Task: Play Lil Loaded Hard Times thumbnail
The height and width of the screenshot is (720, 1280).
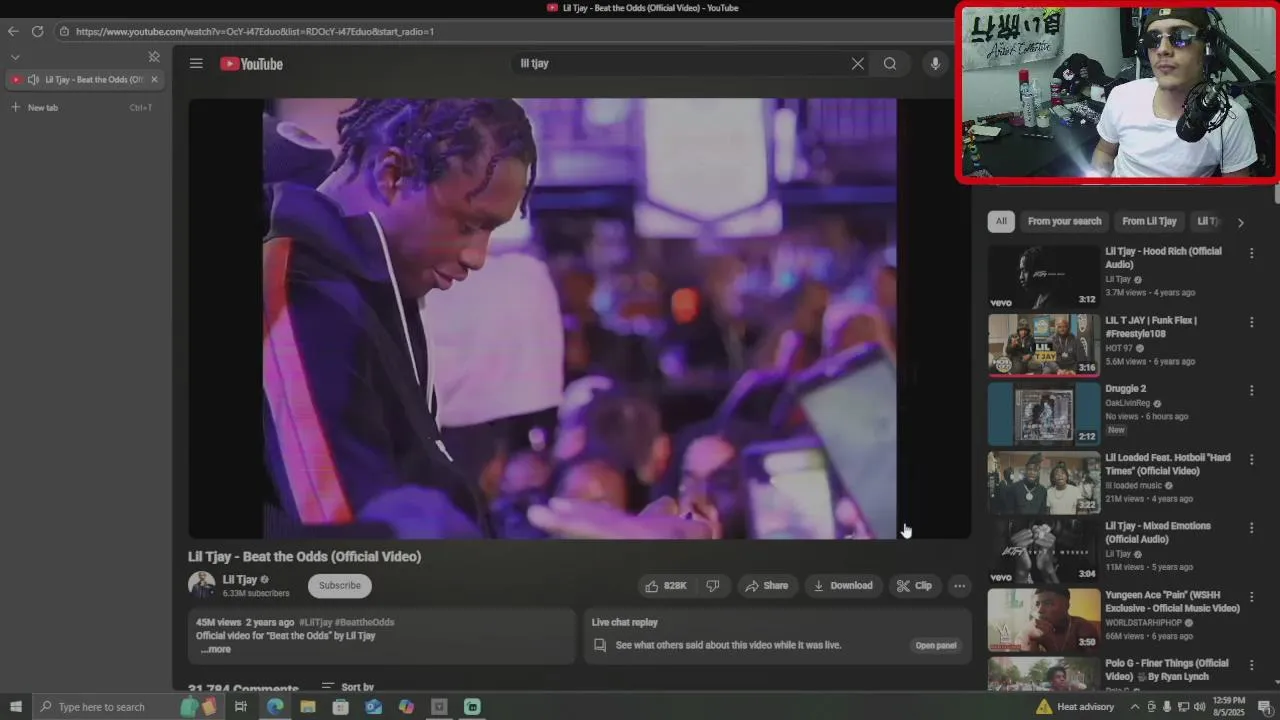Action: [x=1044, y=483]
